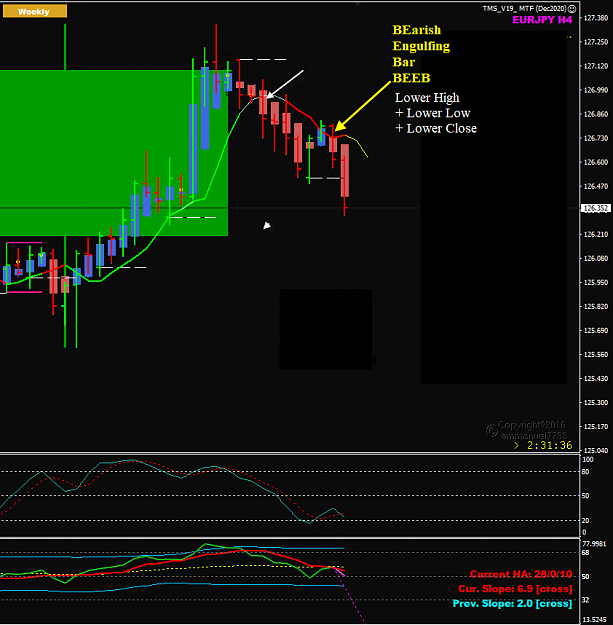Click the 126.080 price axis label
This screenshot has width=613, height=625.
coord(596,258)
